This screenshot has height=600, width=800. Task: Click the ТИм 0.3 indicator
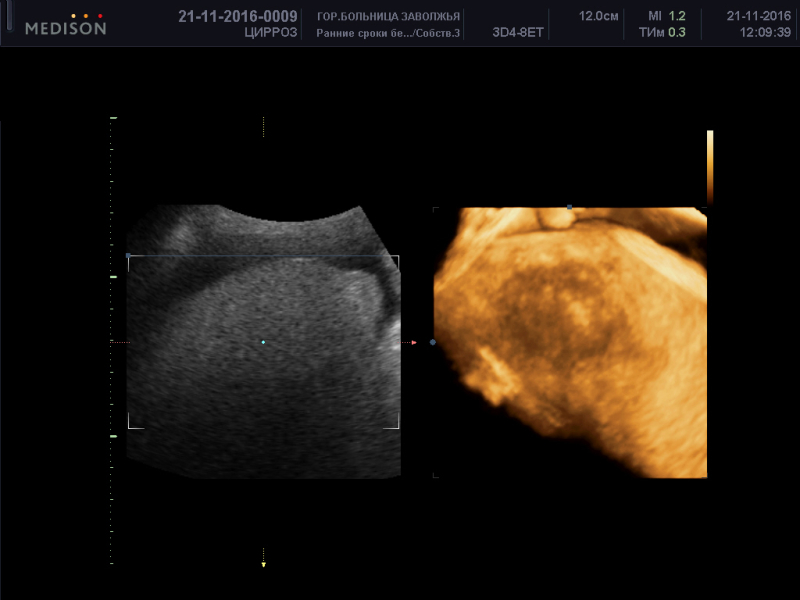(x=662, y=33)
